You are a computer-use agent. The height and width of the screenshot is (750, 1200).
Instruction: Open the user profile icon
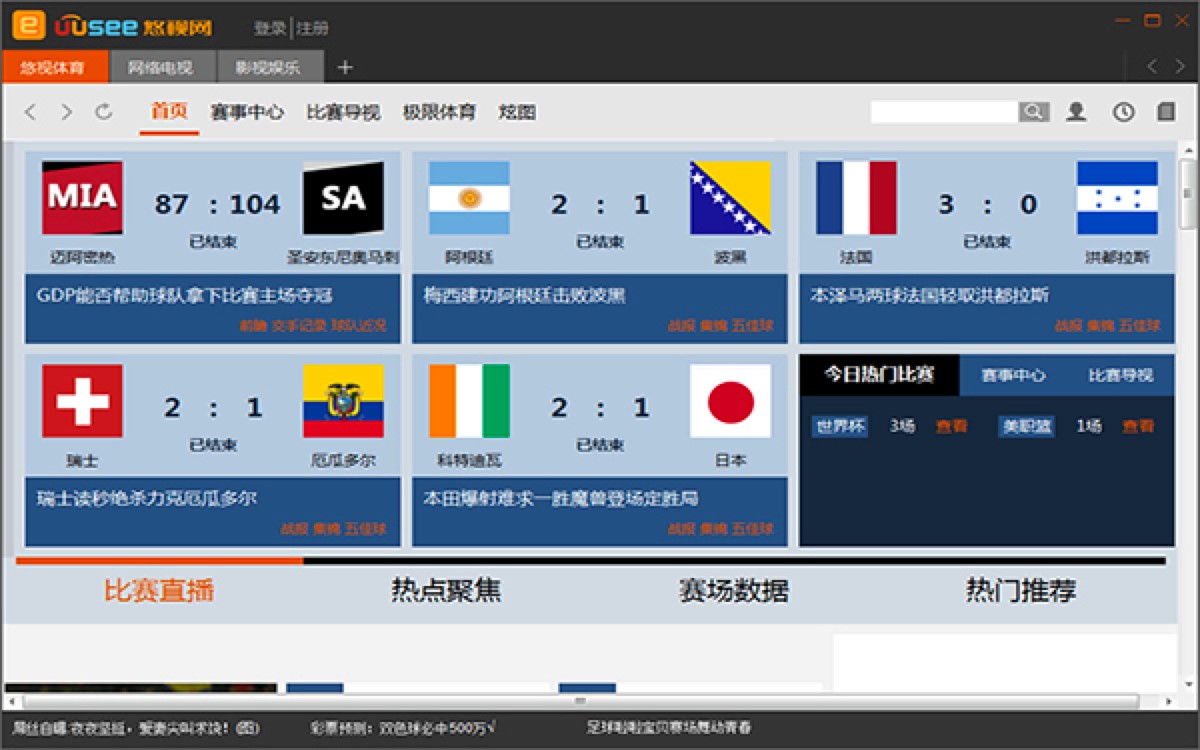tap(1076, 112)
